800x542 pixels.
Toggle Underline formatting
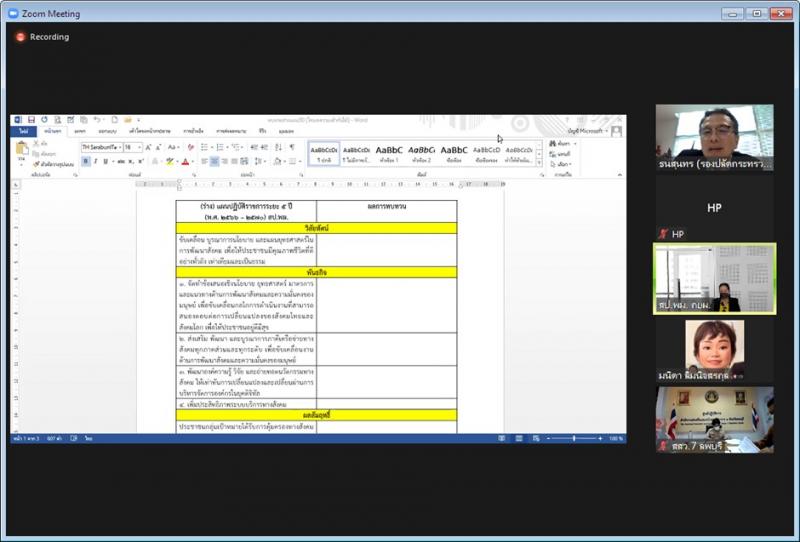tap(106, 161)
